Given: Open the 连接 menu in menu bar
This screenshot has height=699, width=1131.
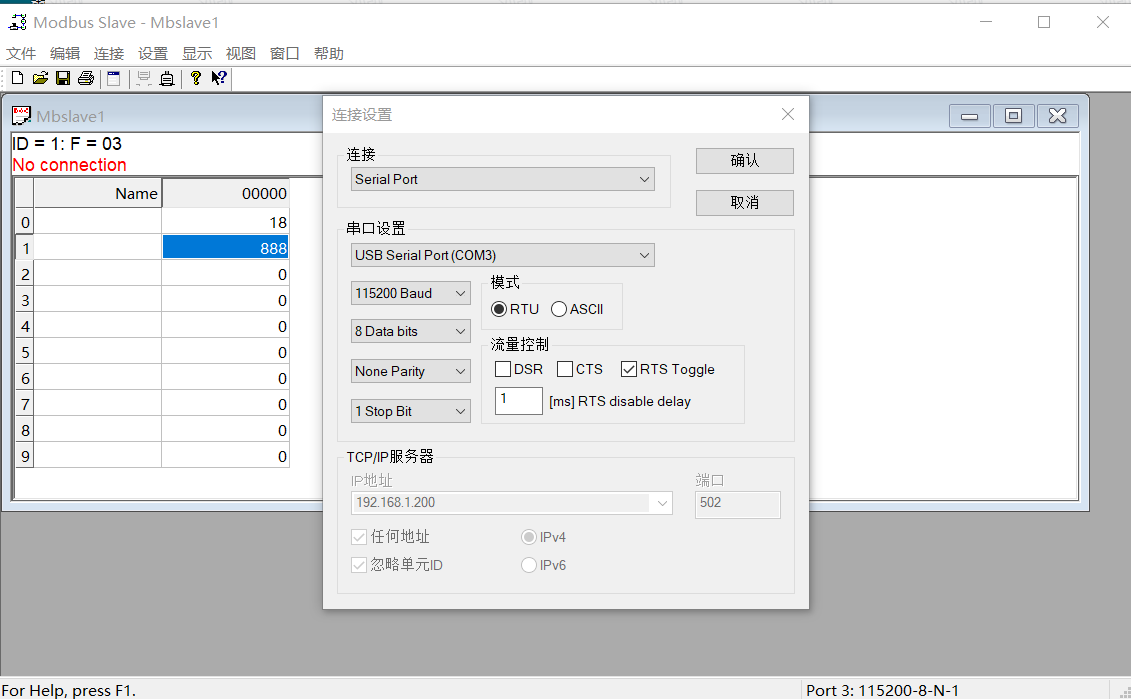Looking at the screenshot, I should coord(109,54).
